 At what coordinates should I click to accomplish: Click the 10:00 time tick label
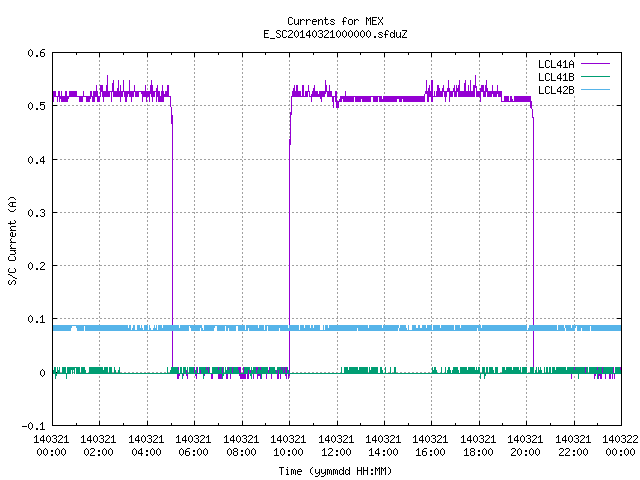pyautogui.click(x=288, y=452)
